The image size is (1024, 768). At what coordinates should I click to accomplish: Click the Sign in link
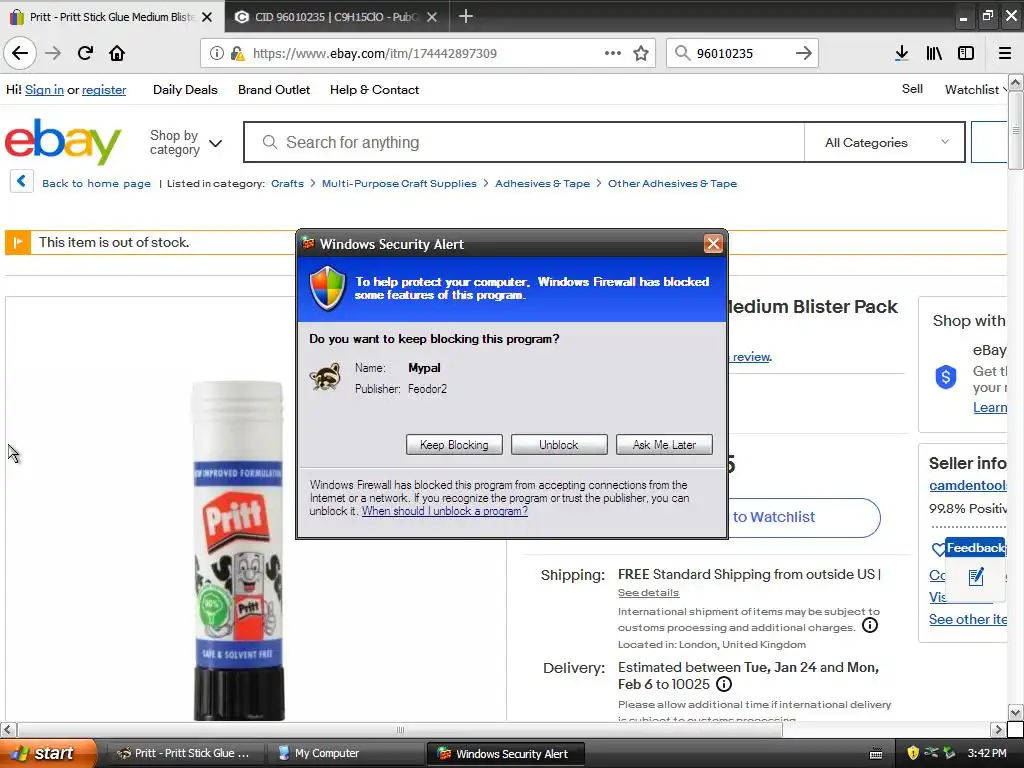point(44,89)
